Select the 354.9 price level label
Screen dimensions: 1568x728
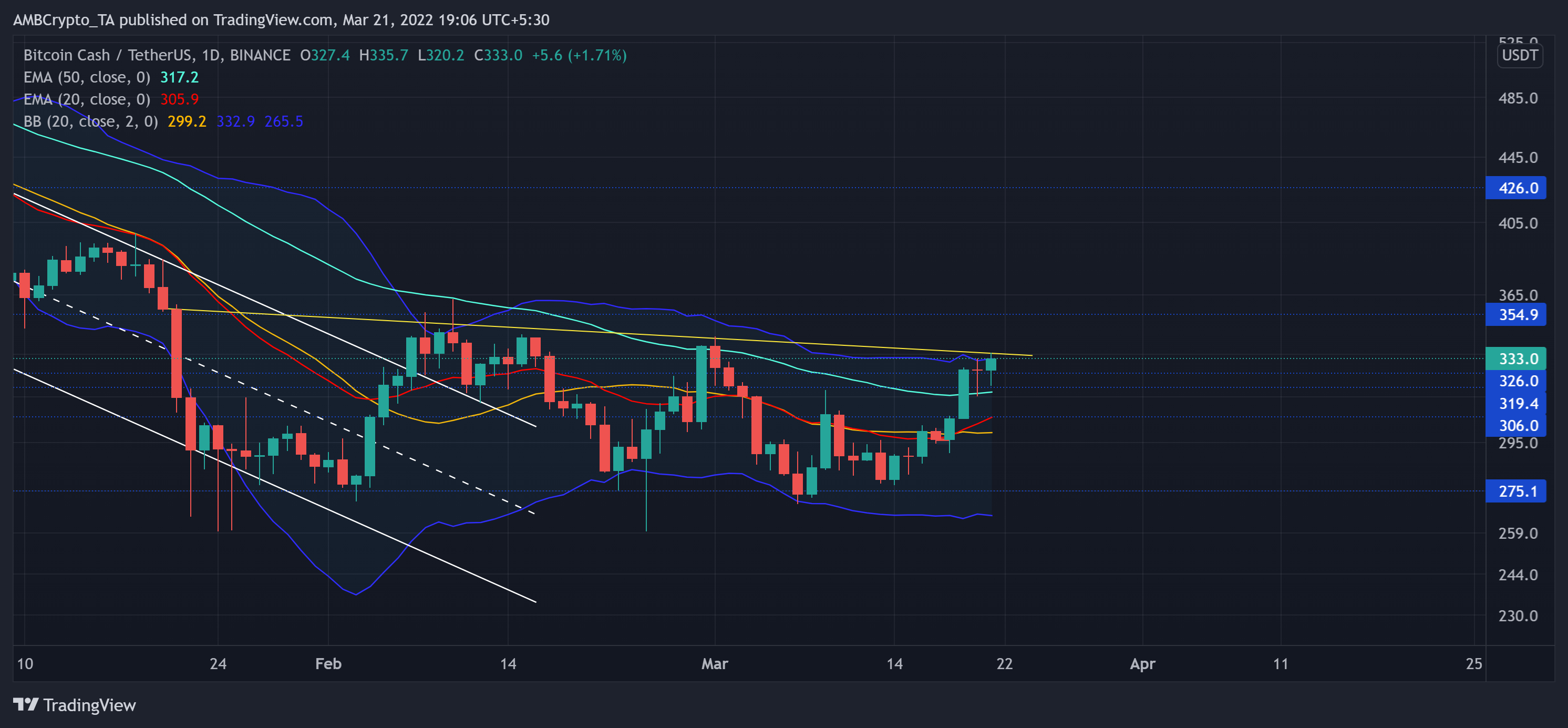(x=1515, y=315)
